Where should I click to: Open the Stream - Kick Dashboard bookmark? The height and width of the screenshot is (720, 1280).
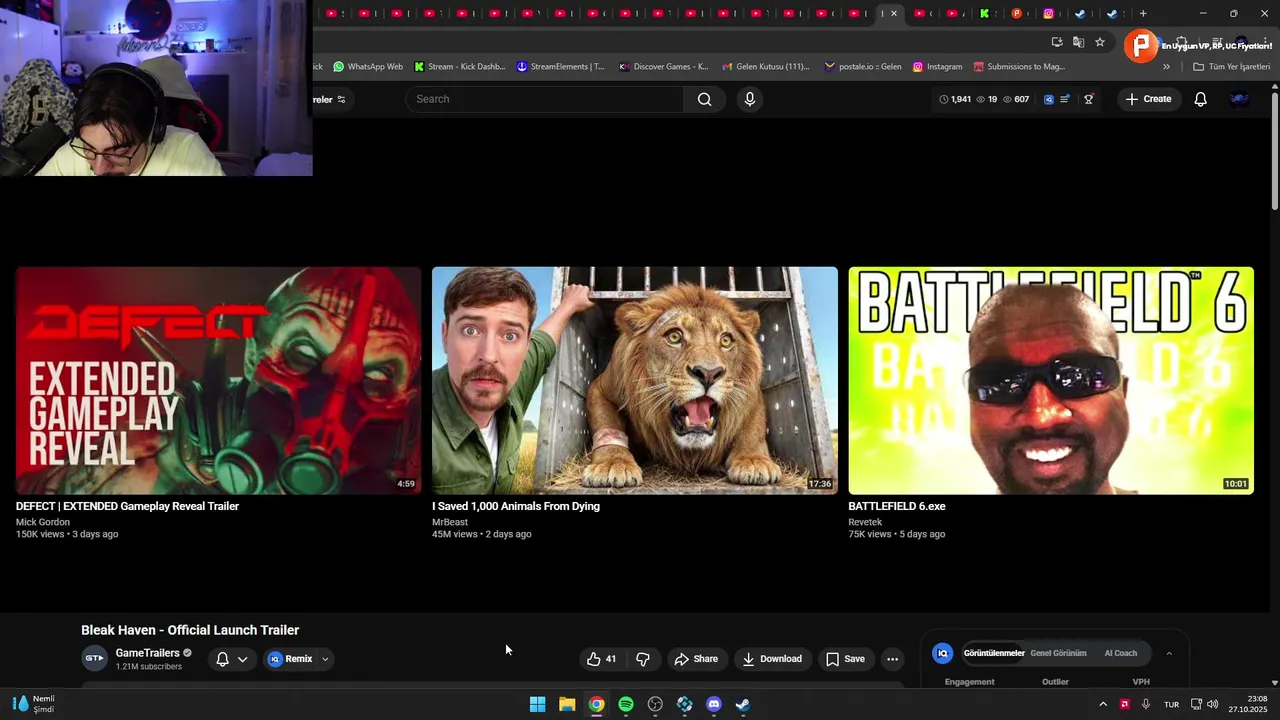coord(460,67)
